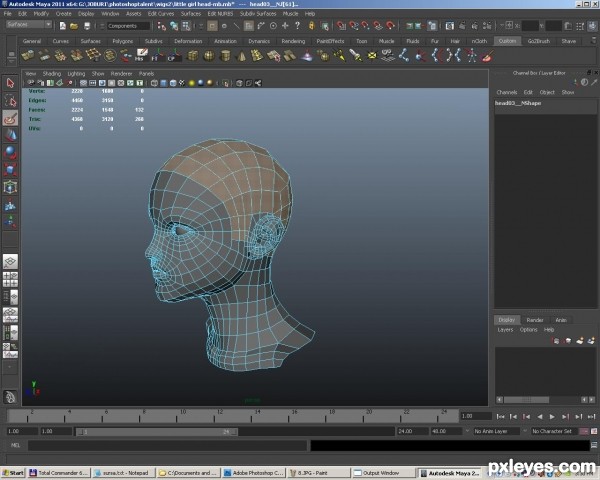Open Adobe Photoshop from the taskbar

pos(254,473)
